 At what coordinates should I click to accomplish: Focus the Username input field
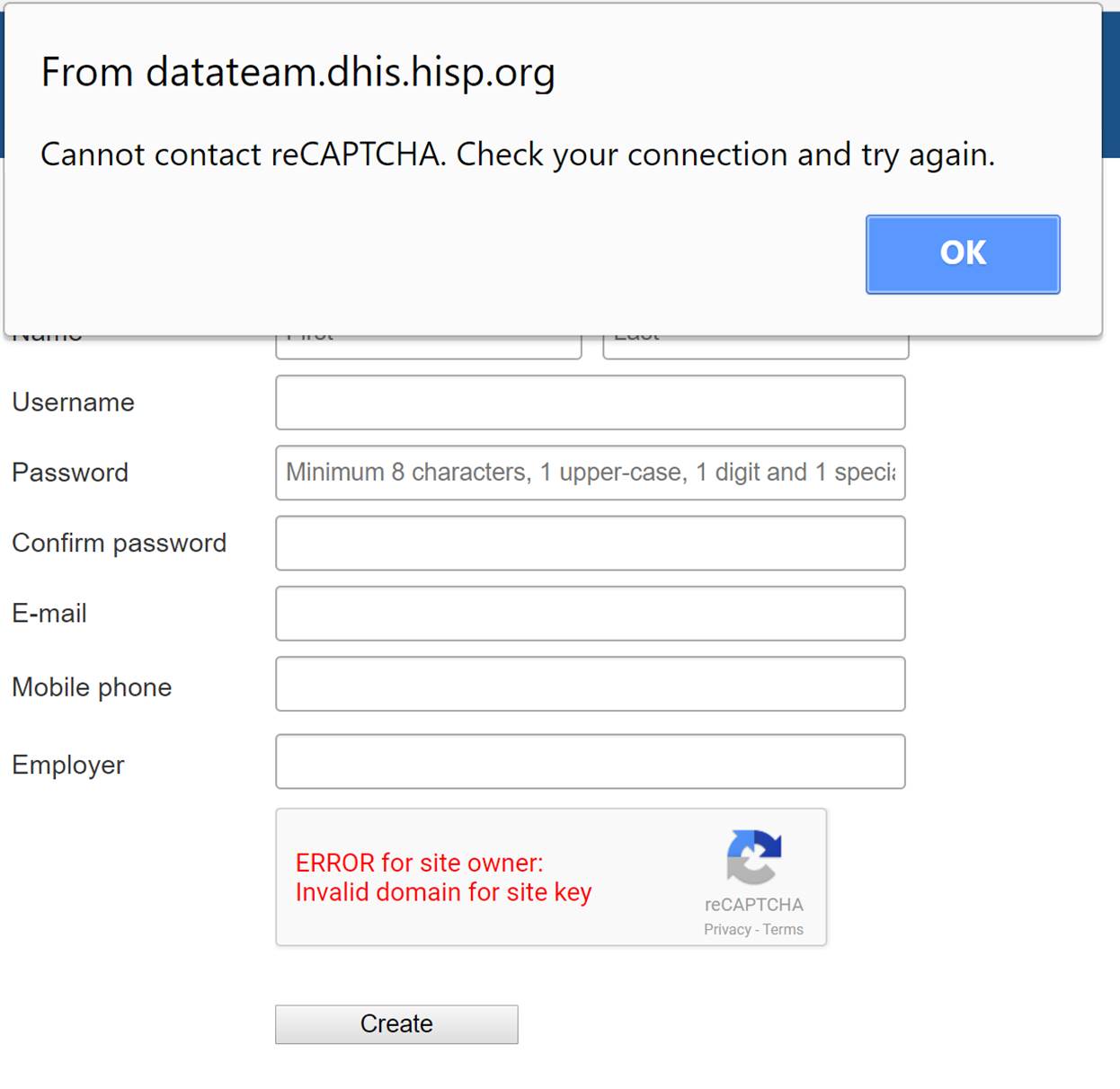[x=590, y=403]
